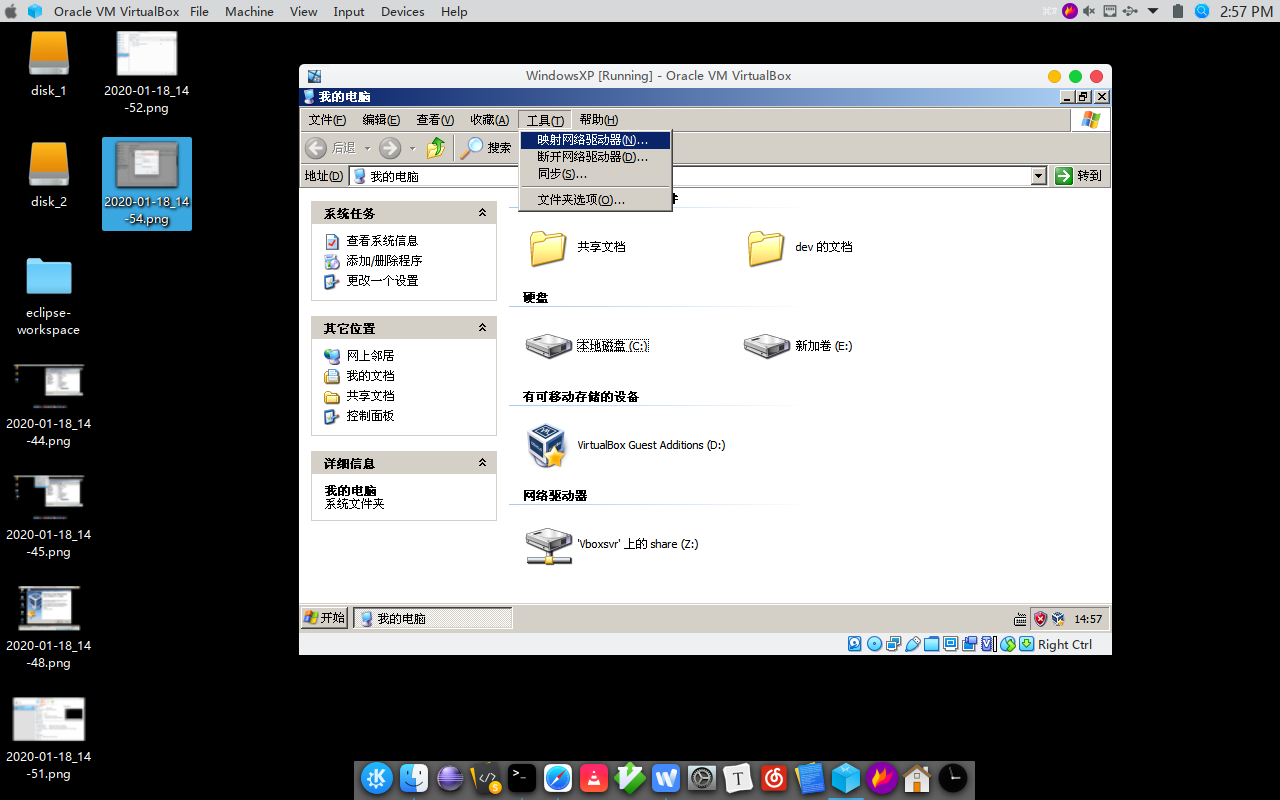The width and height of the screenshot is (1280, 800).
Task: Select the share (Z:) network drive icon
Action: (x=548, y=546)
